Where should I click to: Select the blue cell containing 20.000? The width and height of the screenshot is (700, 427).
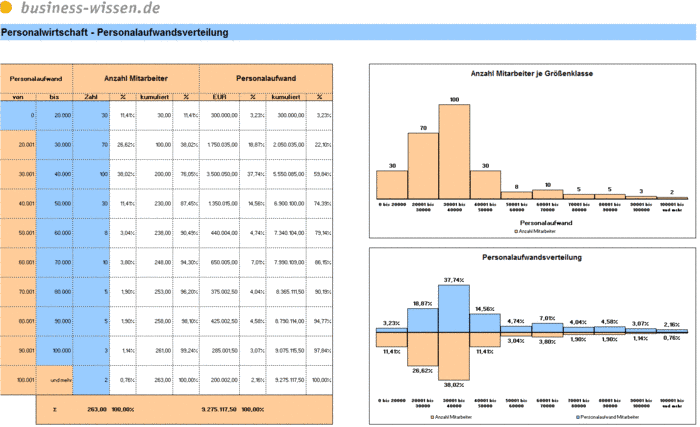click(x=54, y=115)
